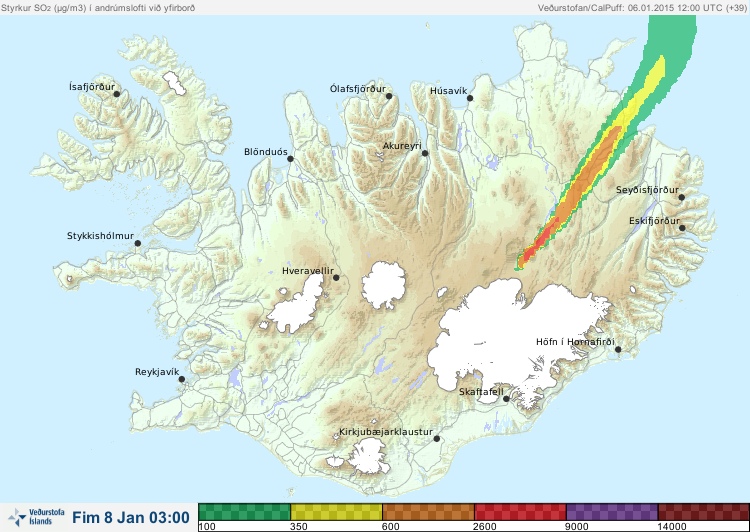This screenshot has width=750, height=532.
Task: Click the orange 600 legend swatch
Action: [428, 512]
